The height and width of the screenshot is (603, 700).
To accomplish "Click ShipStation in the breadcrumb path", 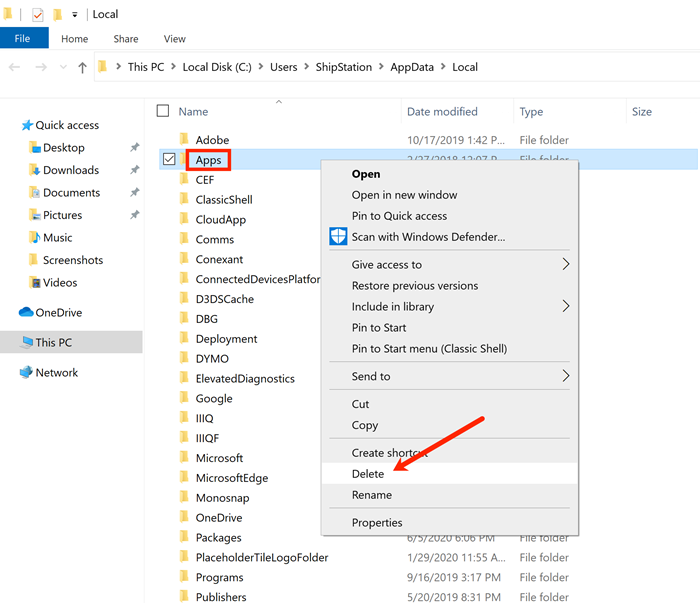I will 344,67.
